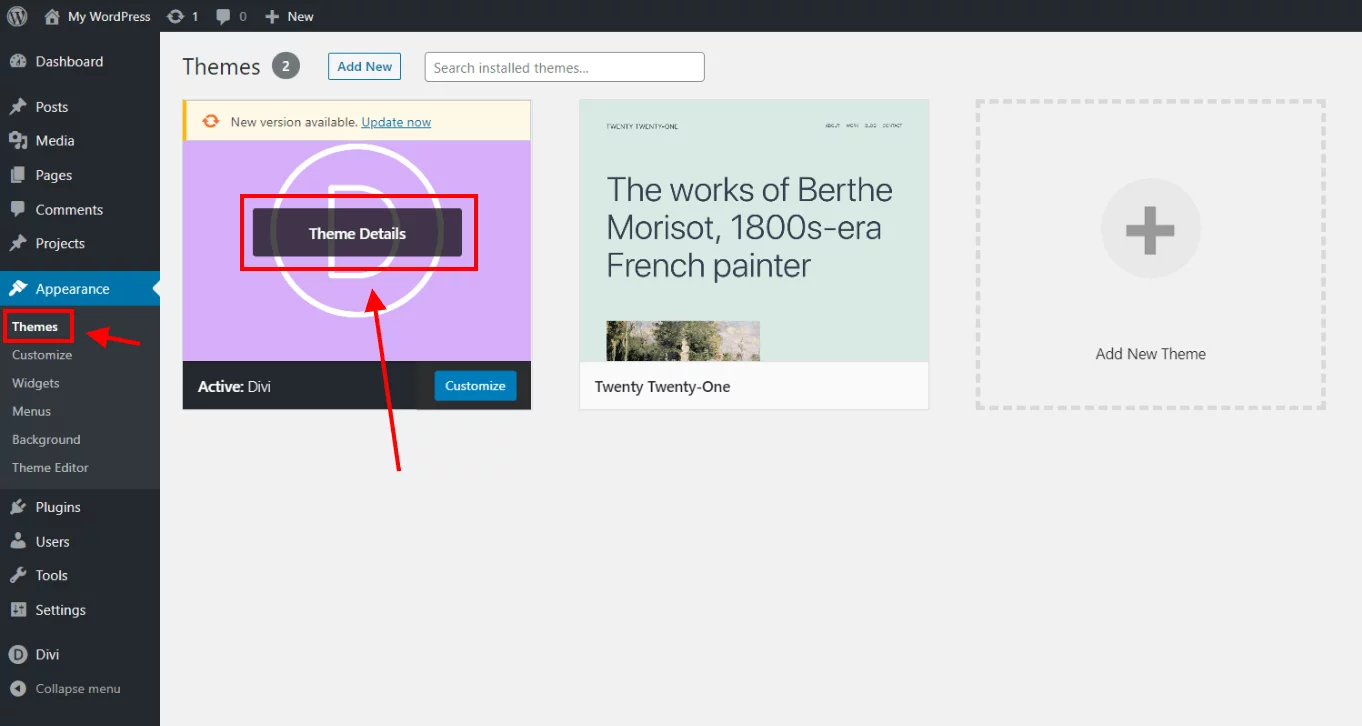Click the Projects pin icon
Viewport: 1362px width, 726px height.
[x=18, y=243]
